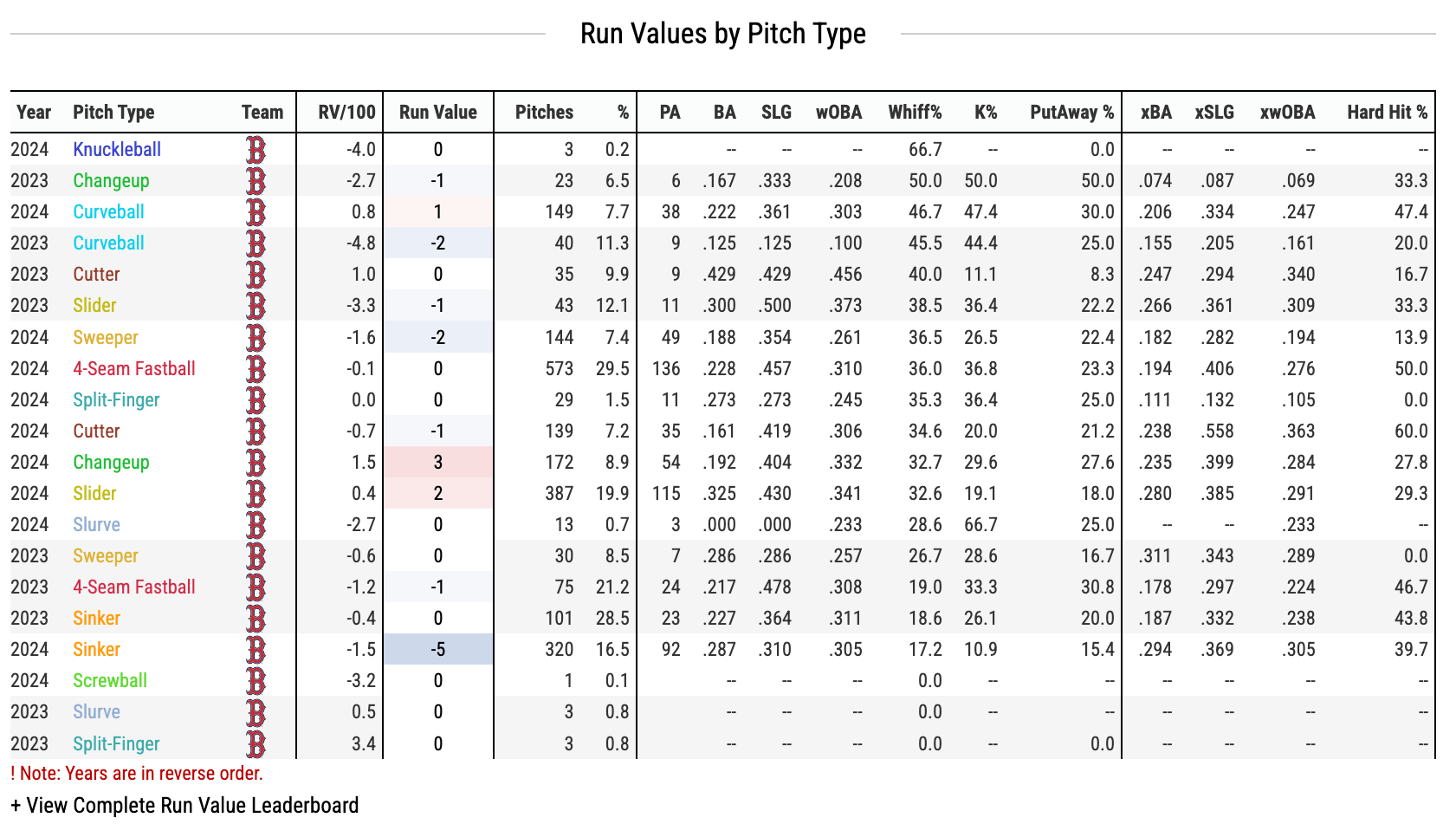Sort the table by RV/100 column
Screen dimensions: 1456x837
click(346, 113)
